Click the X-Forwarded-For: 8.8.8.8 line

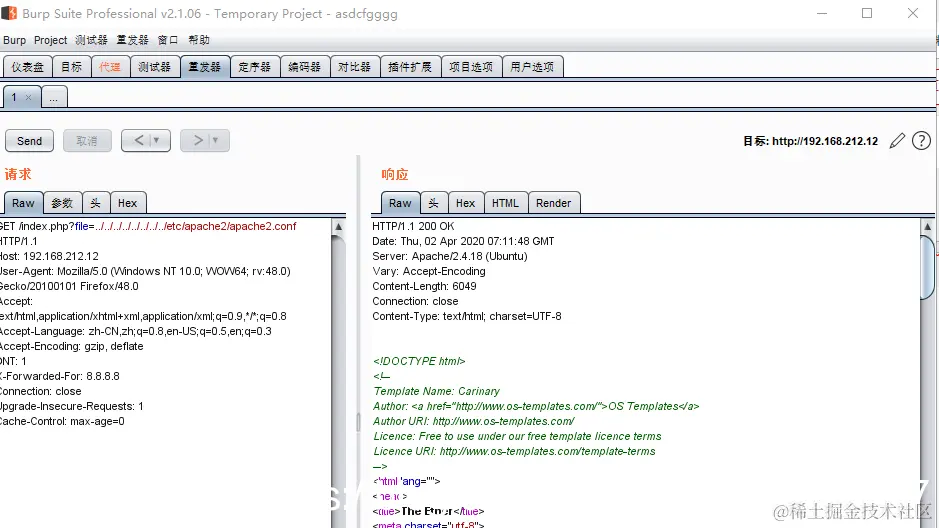tap(59, 377)
